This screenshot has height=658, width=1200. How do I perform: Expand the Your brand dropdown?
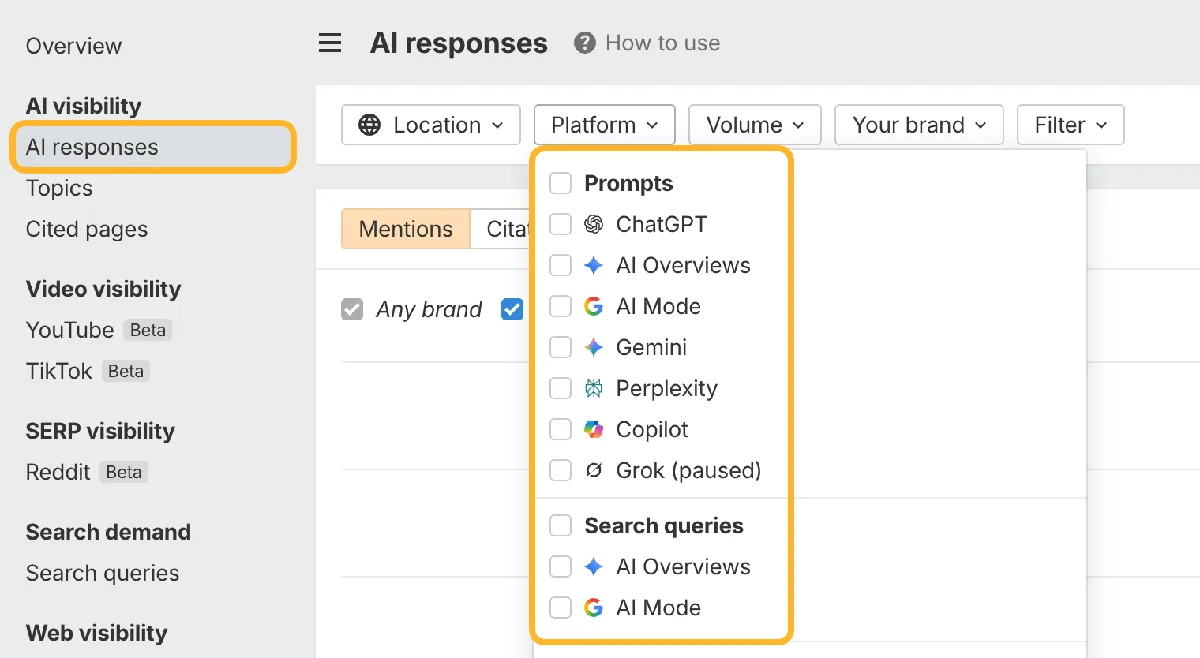920,125
